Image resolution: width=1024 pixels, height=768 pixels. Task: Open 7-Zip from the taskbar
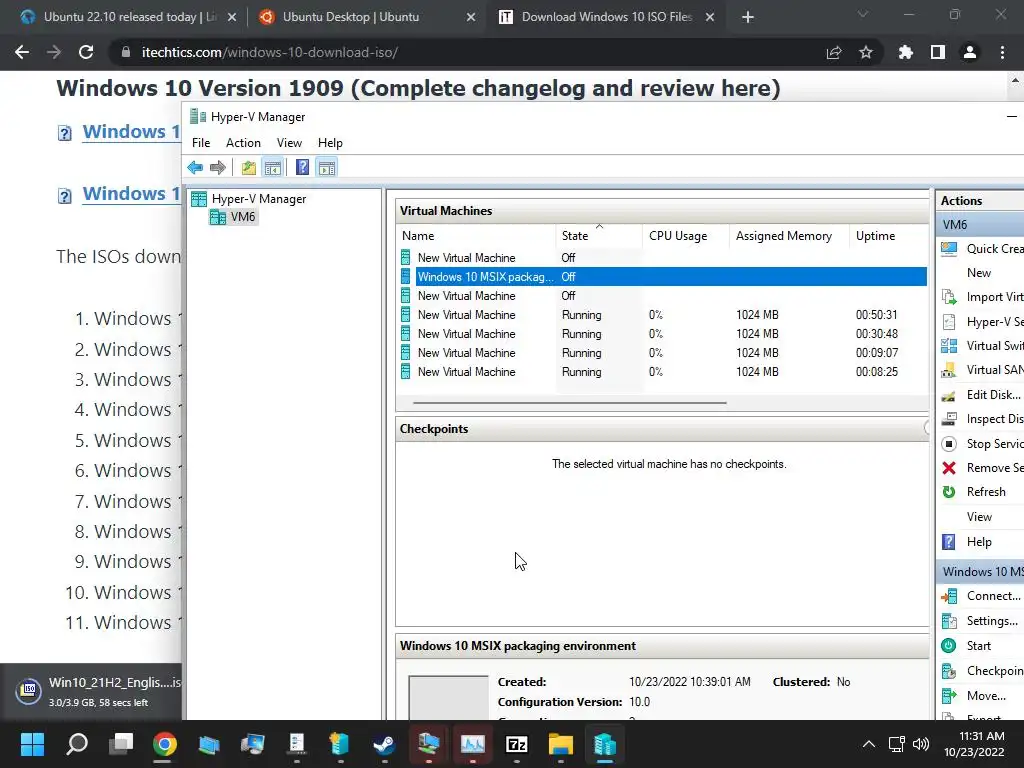click(x=517, y=744)
